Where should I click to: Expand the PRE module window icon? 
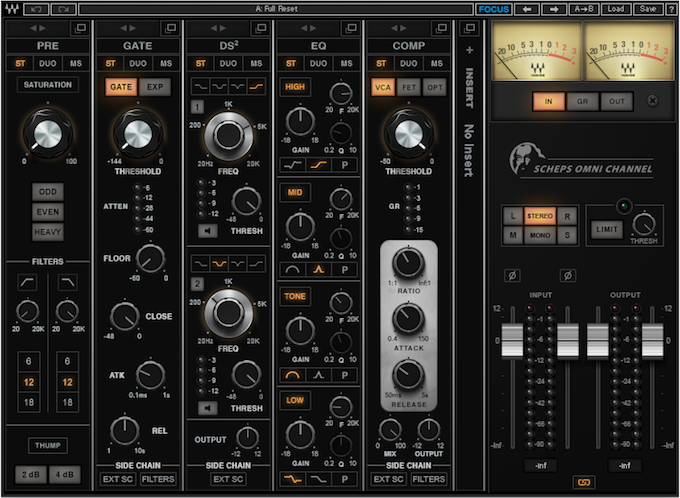tap(80, 28)
